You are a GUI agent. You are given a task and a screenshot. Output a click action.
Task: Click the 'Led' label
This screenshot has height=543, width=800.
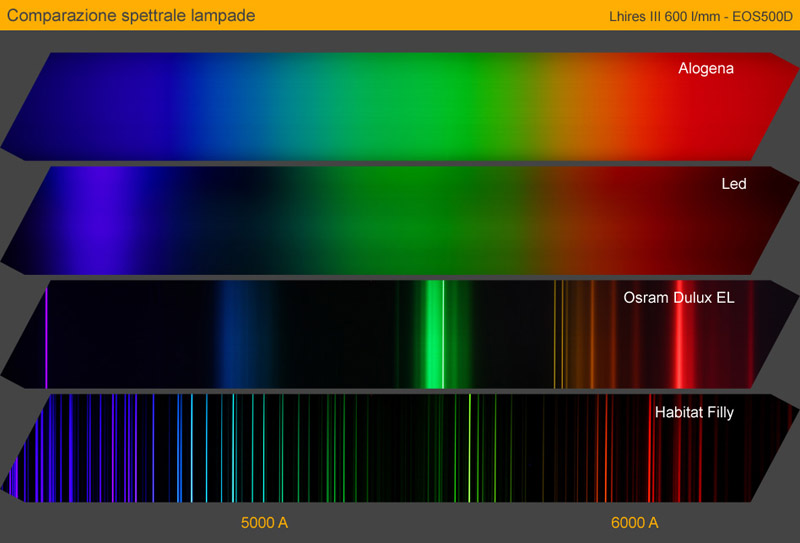pos(734,184)
